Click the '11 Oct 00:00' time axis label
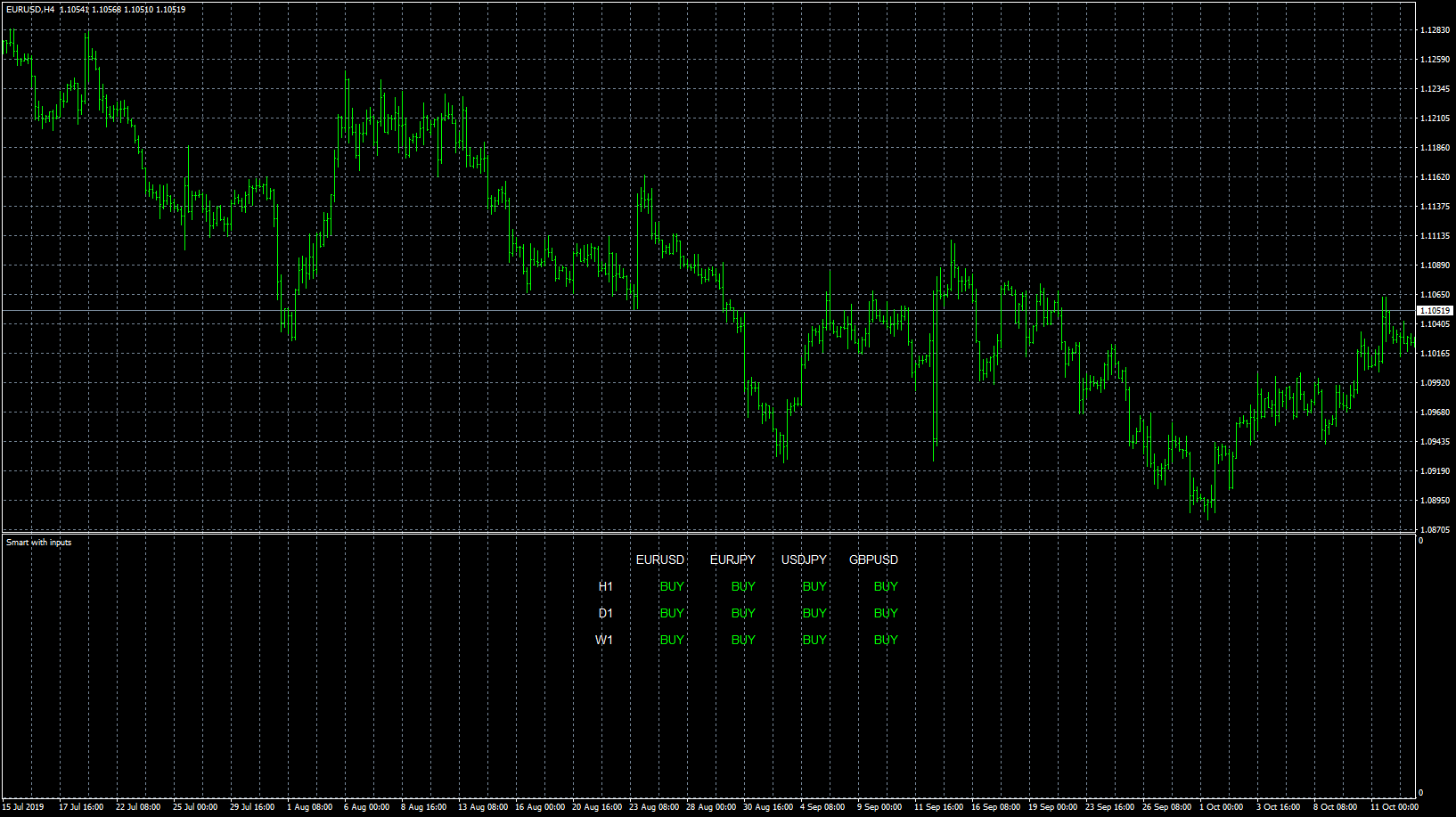This screenshot has height=817, width=1456. pos(1395,807)
